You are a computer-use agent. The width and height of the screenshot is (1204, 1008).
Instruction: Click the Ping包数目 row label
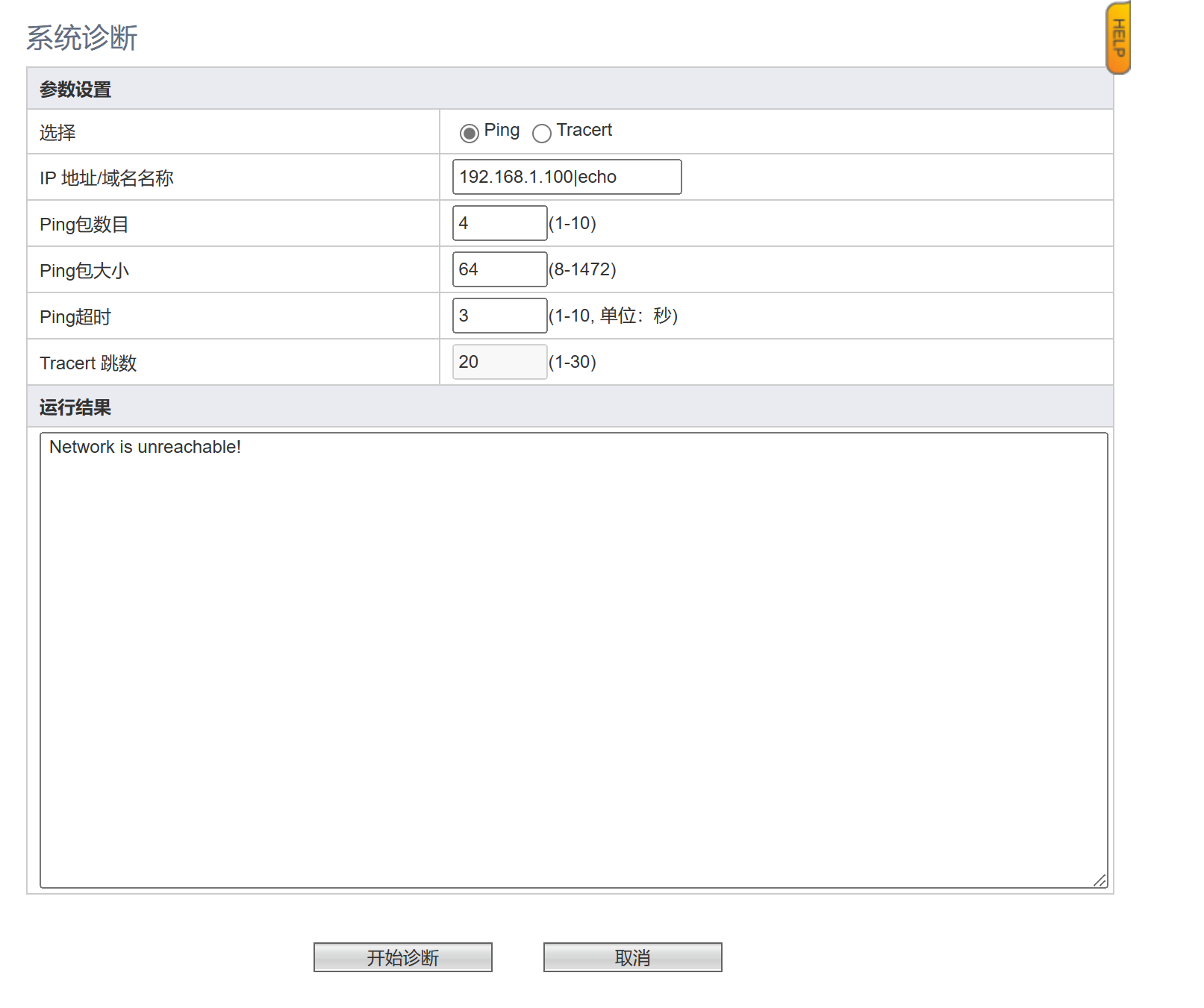pyautogui.click(x=84, y=225)
